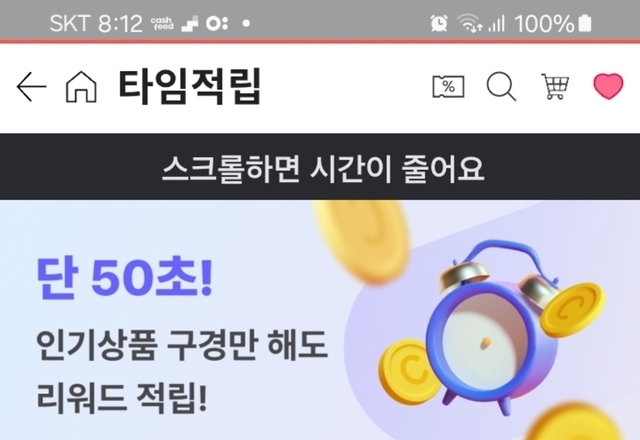Tap the gold coin left of clock
This screenshot has height=440, width=640.
[x=409, y=372]
